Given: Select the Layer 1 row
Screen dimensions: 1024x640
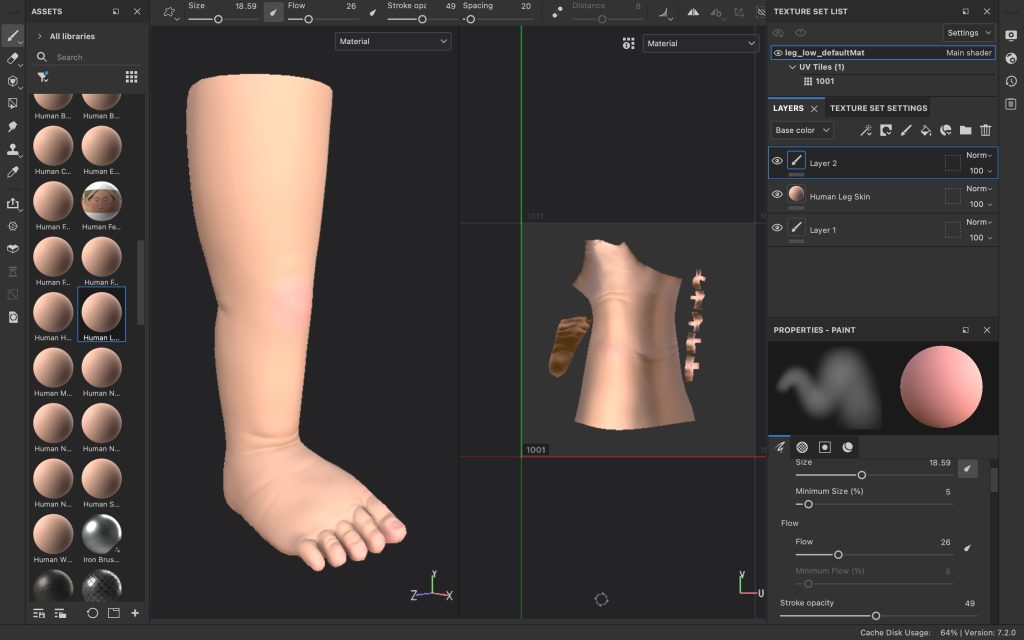Looking at the screenshot, I should click(883, 230).
